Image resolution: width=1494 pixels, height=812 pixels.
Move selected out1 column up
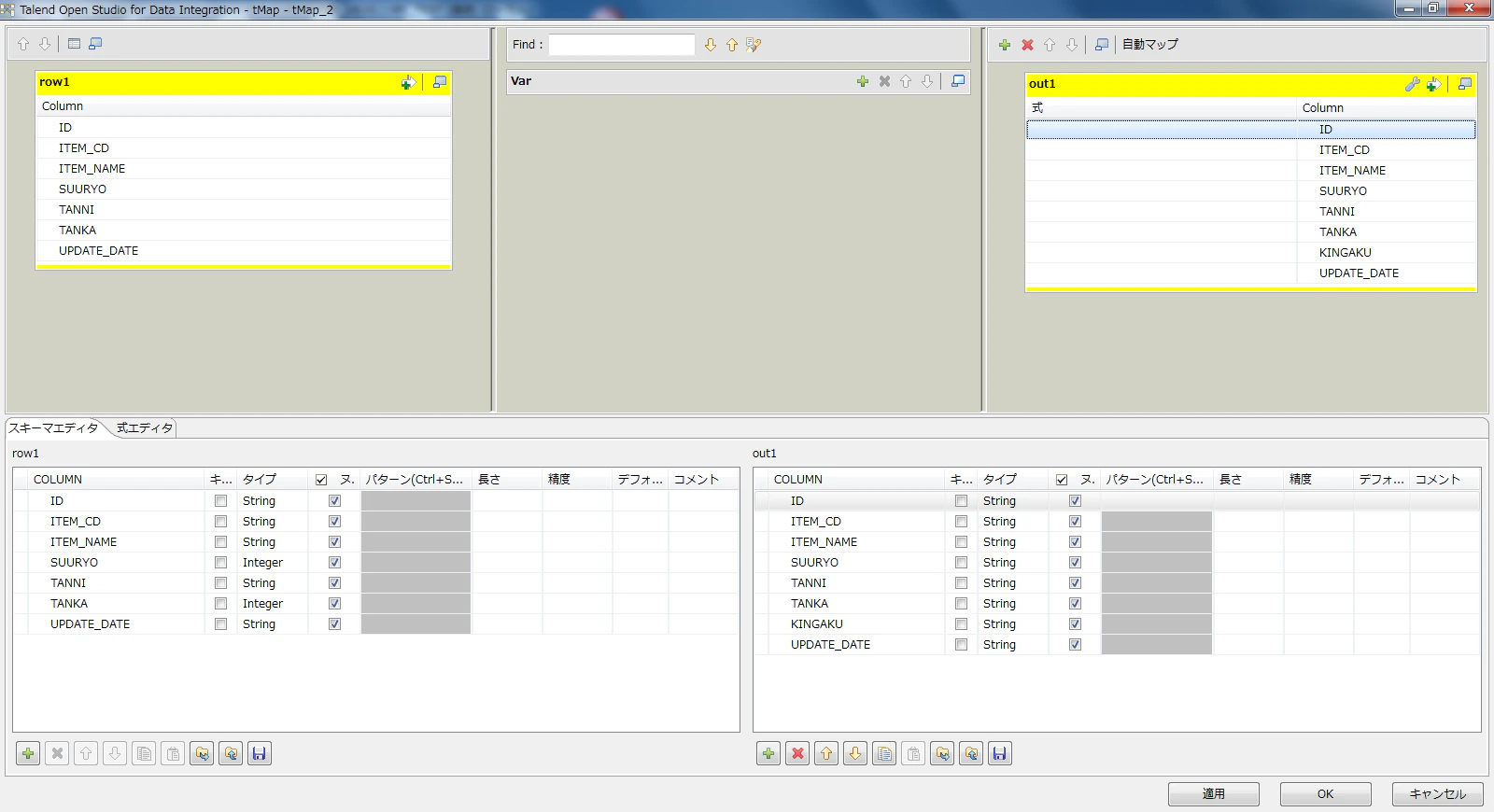pos(826,753)
